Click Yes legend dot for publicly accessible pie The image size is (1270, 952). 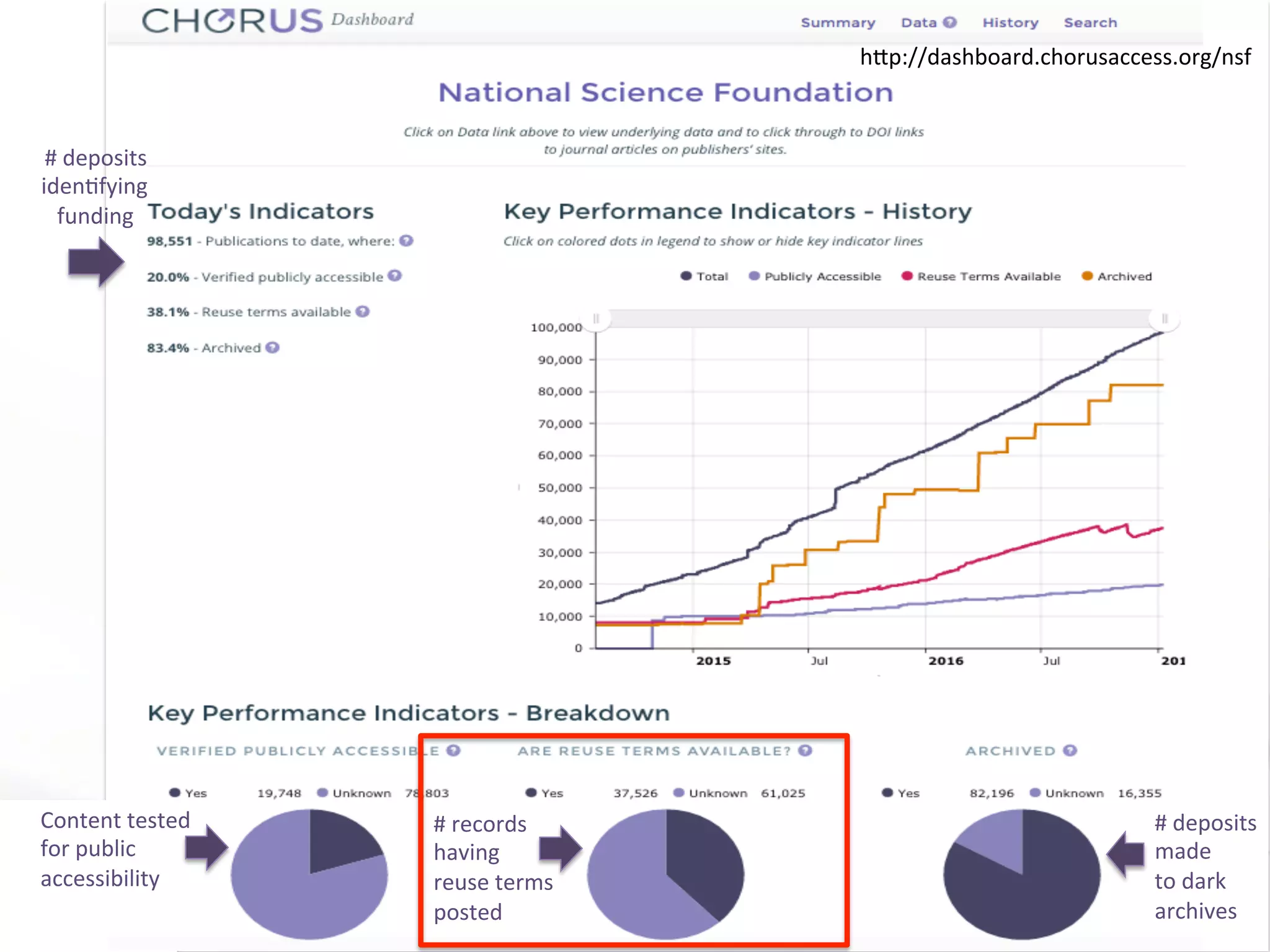pos(175,793)
